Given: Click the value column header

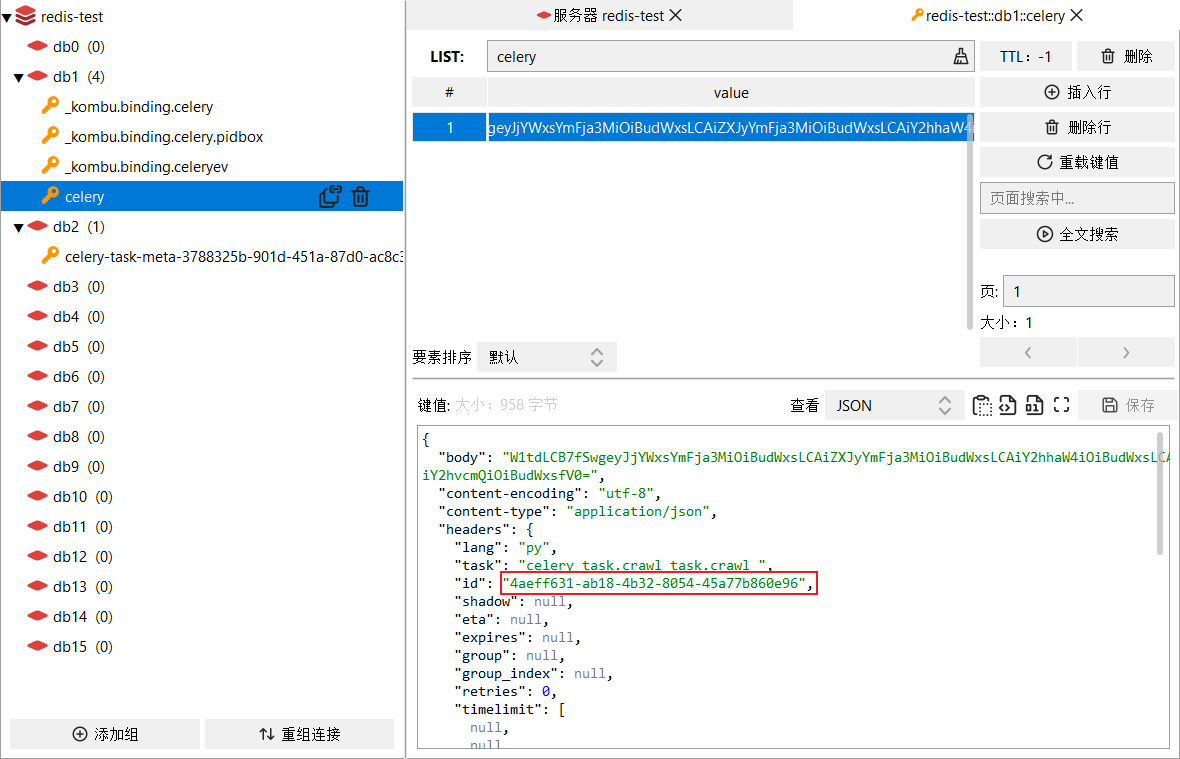Looking at the screenshot, I should (x=731, y=93).
